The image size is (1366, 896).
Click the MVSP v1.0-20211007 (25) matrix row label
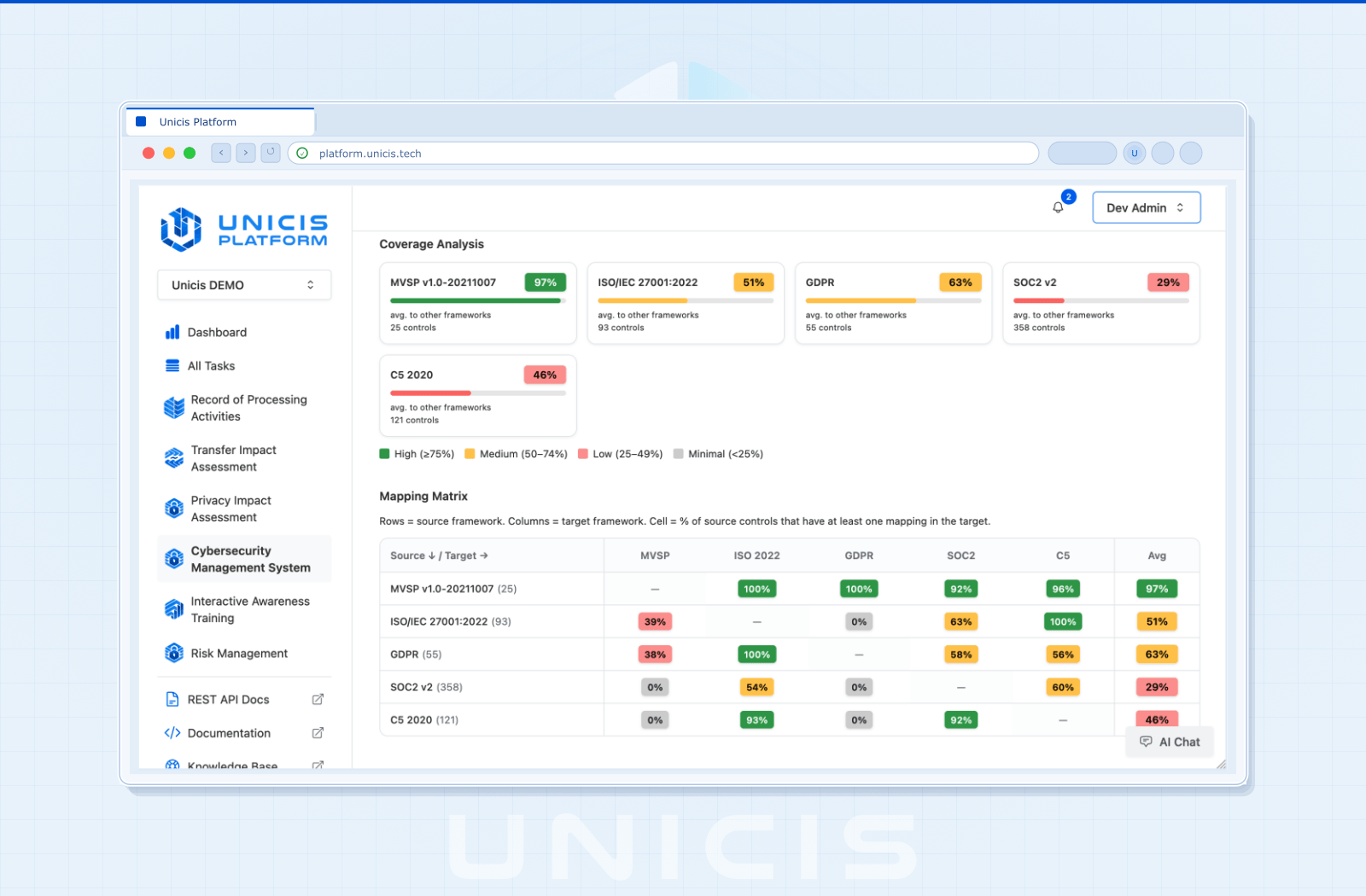(x=453, y=589)
